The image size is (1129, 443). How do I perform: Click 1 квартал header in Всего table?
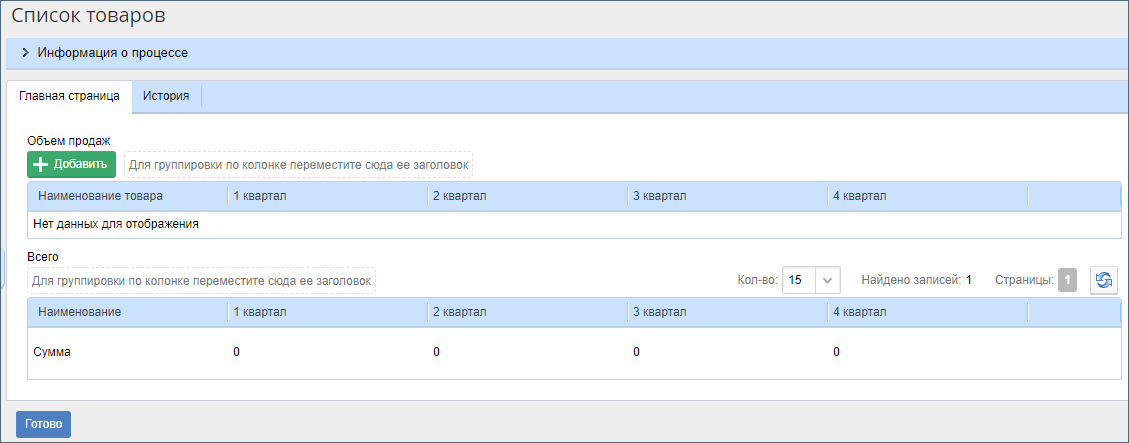tap(260, 312)
